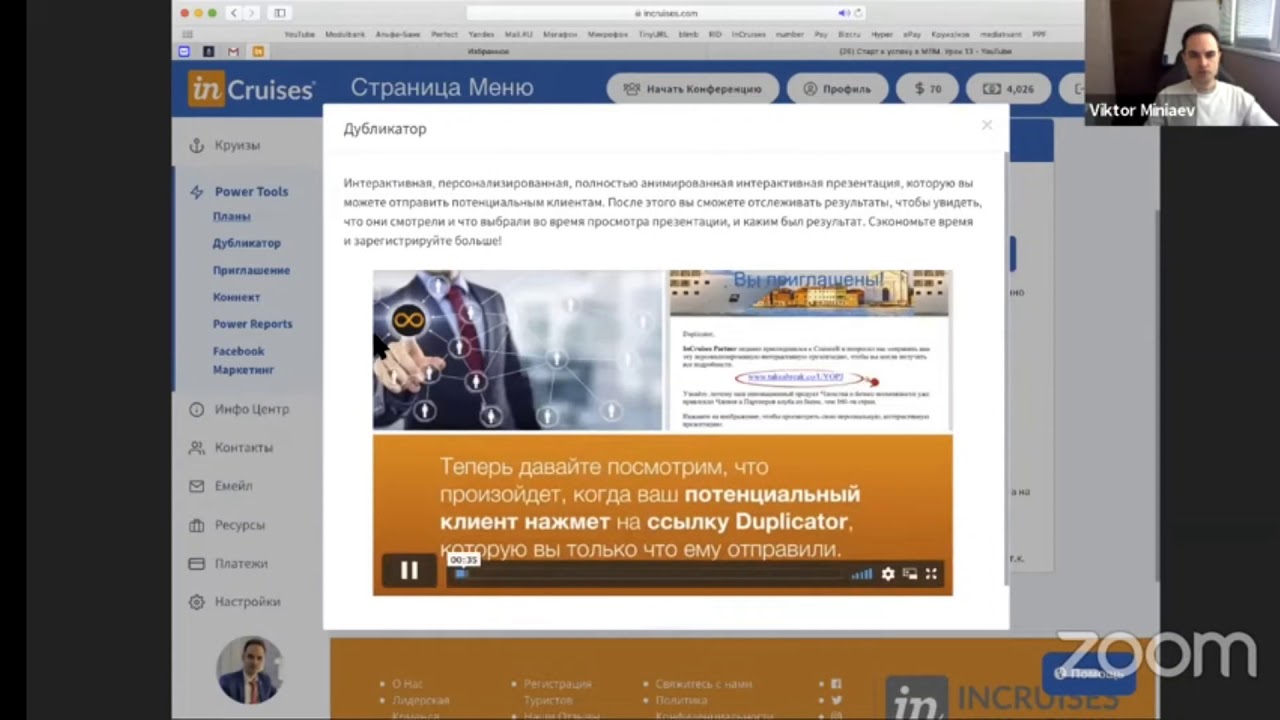Open the Gmail pinned tab
Screen dimensions: 1280x720
pos(233,51)
